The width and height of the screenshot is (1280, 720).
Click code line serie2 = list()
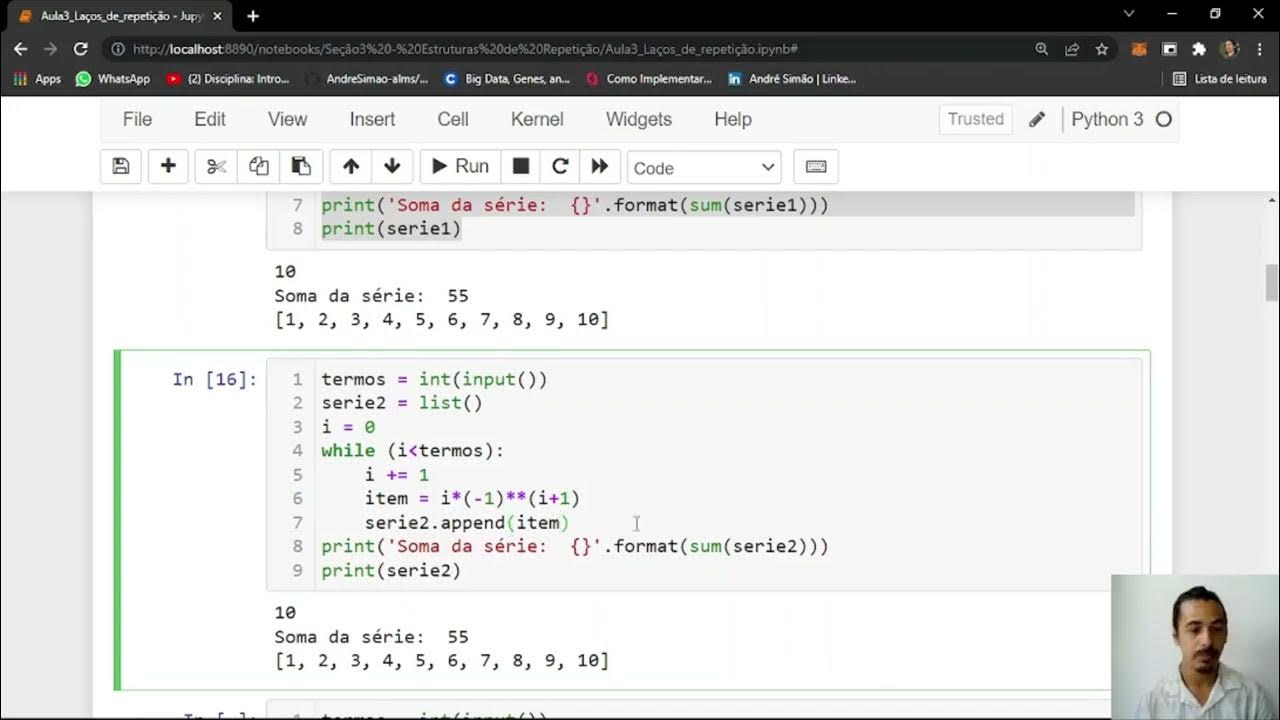[x=402, y=403]
